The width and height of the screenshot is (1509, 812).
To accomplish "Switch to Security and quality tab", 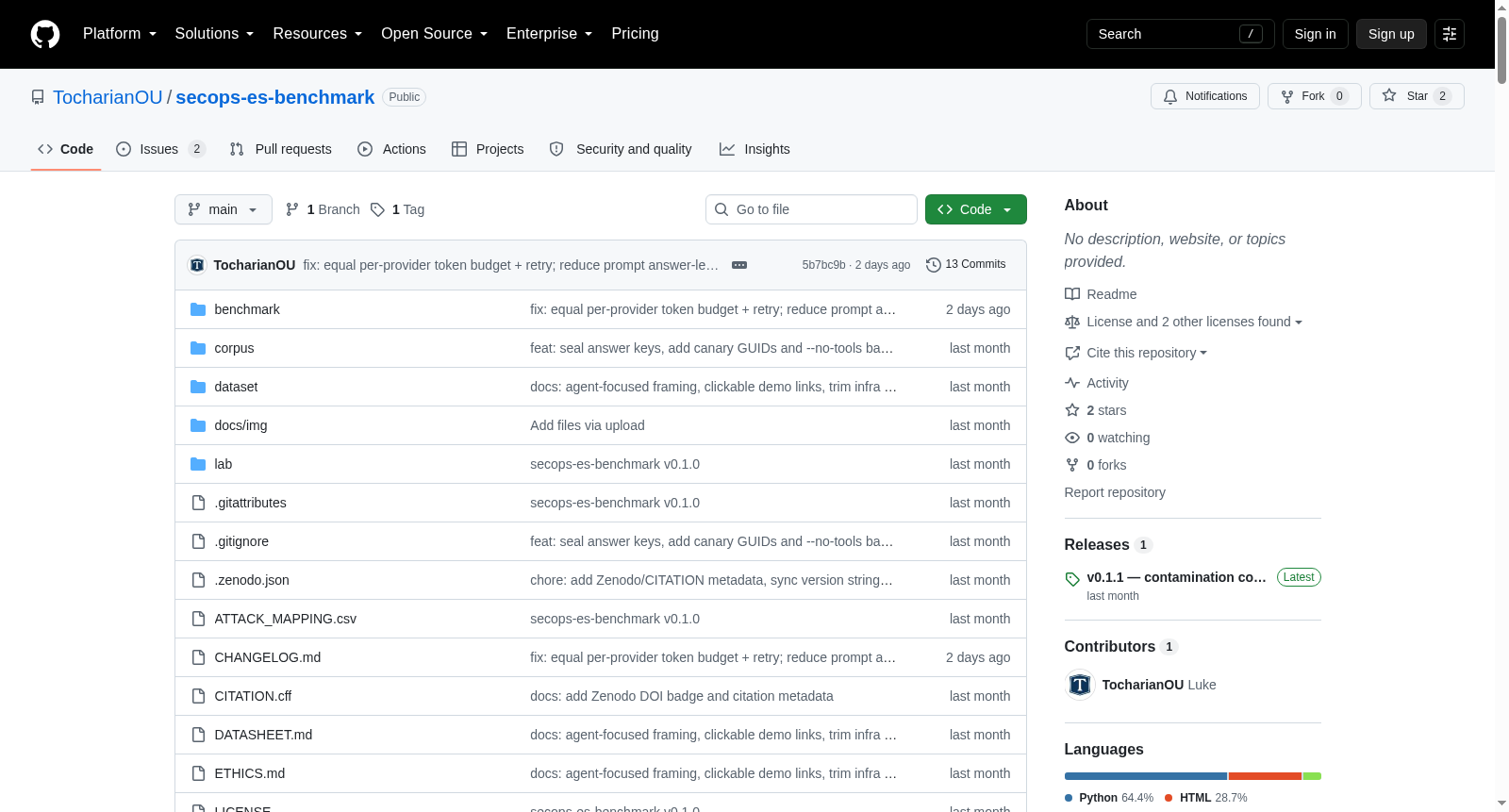I will click(621, 149).
